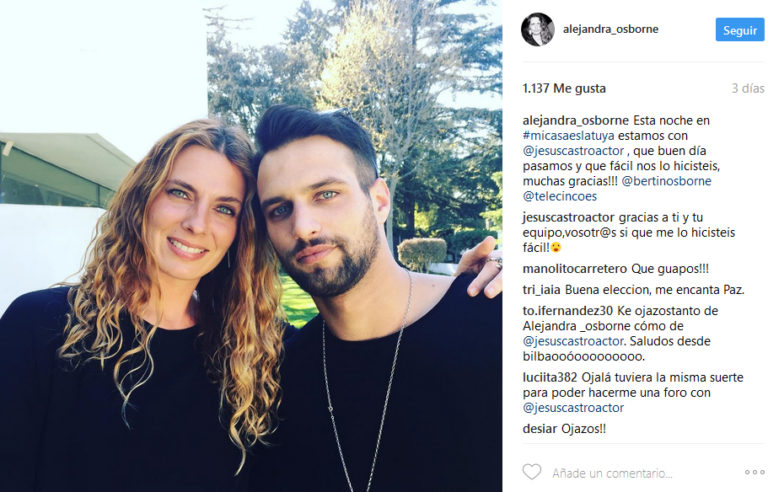Open manolitocarretero commenter profile
The height and width of the screenshot is (492, 768).
tap(575, 269)
